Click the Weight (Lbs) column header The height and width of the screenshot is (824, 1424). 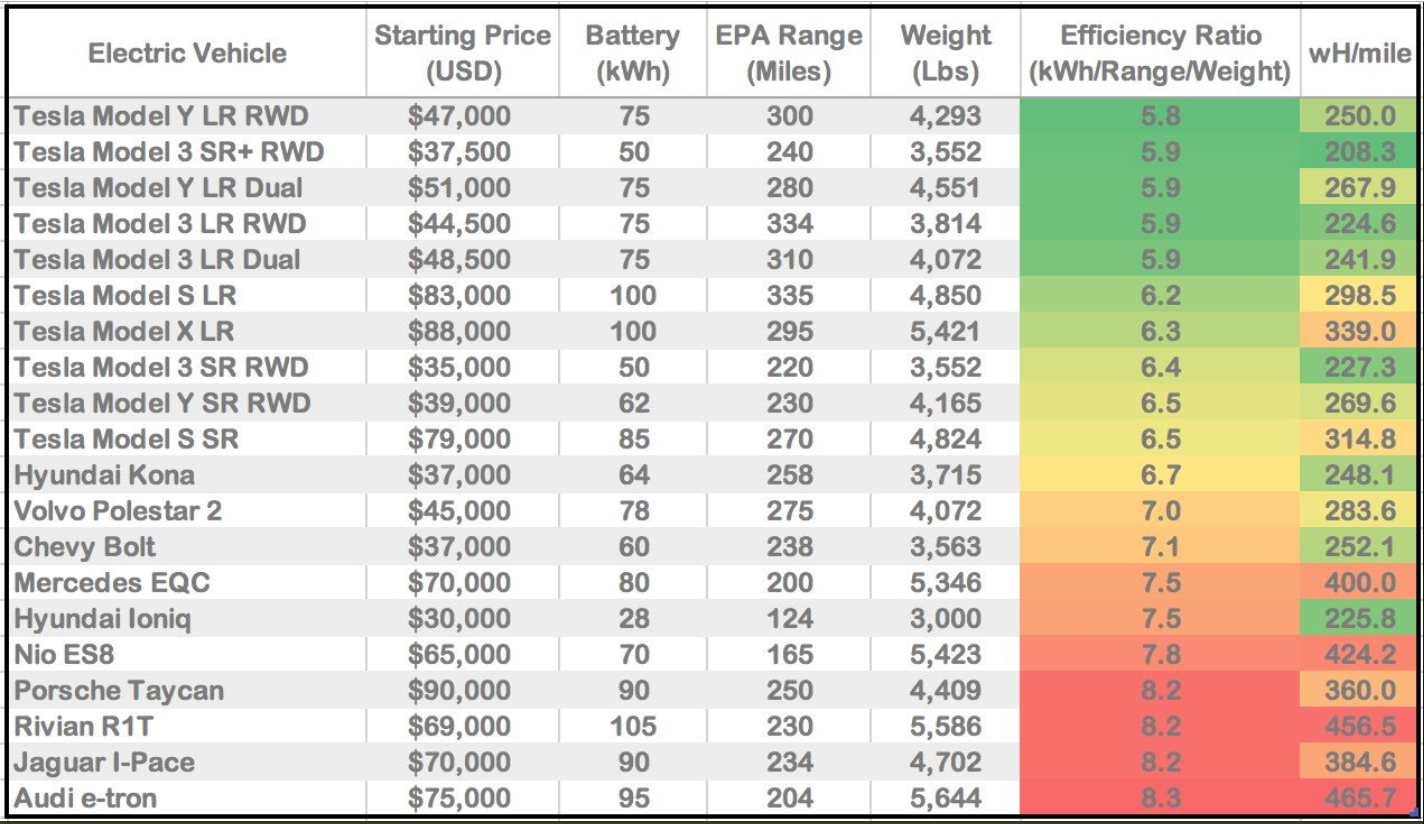click(x=944, y=53)
